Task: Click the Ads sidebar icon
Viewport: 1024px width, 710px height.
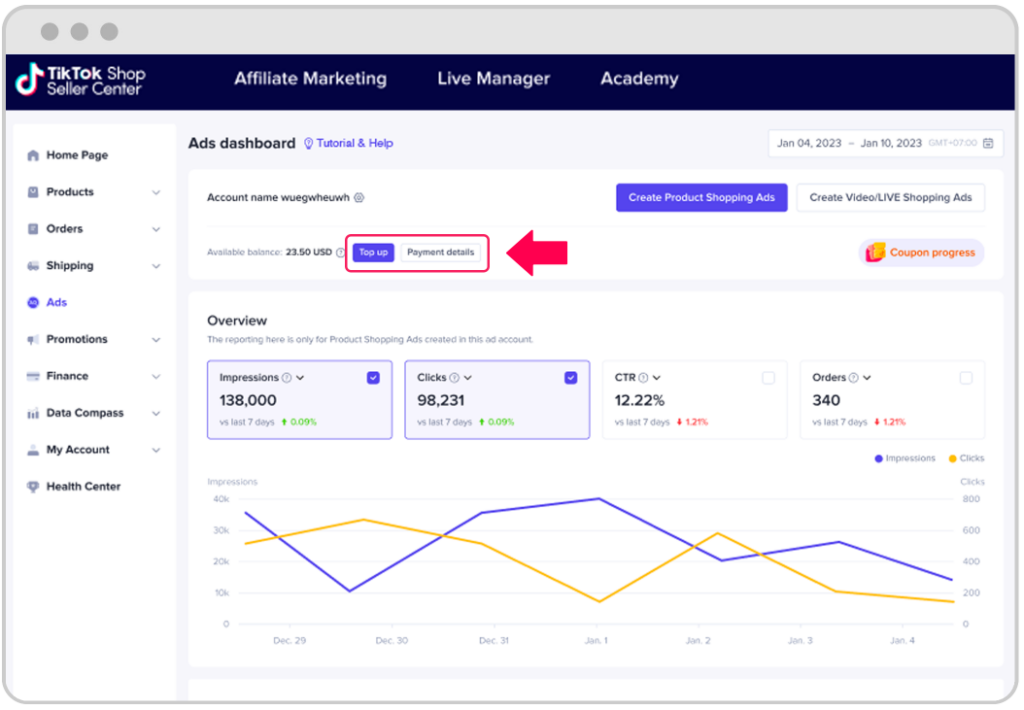Action: (x=33, y=302)
